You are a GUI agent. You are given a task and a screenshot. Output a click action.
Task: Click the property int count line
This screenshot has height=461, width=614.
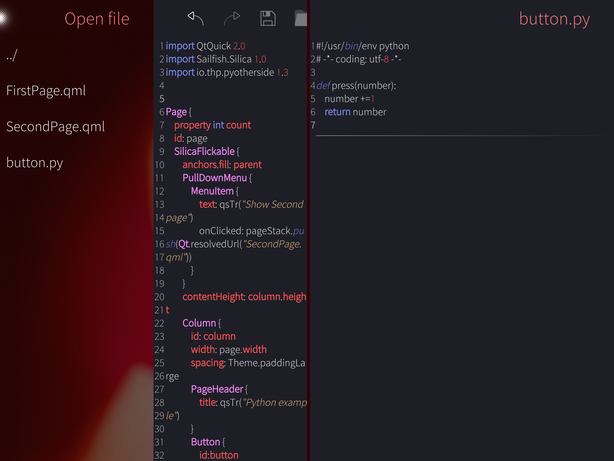212,125
